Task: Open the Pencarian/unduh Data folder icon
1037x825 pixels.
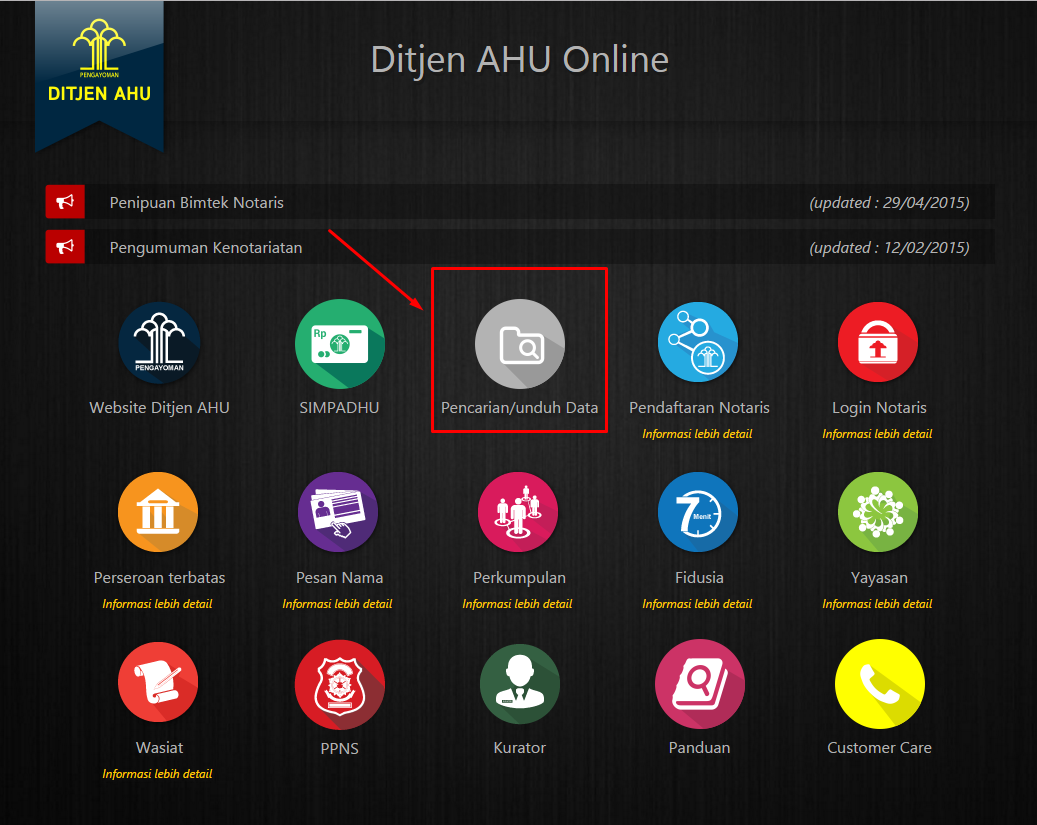Action: [519, 343]
